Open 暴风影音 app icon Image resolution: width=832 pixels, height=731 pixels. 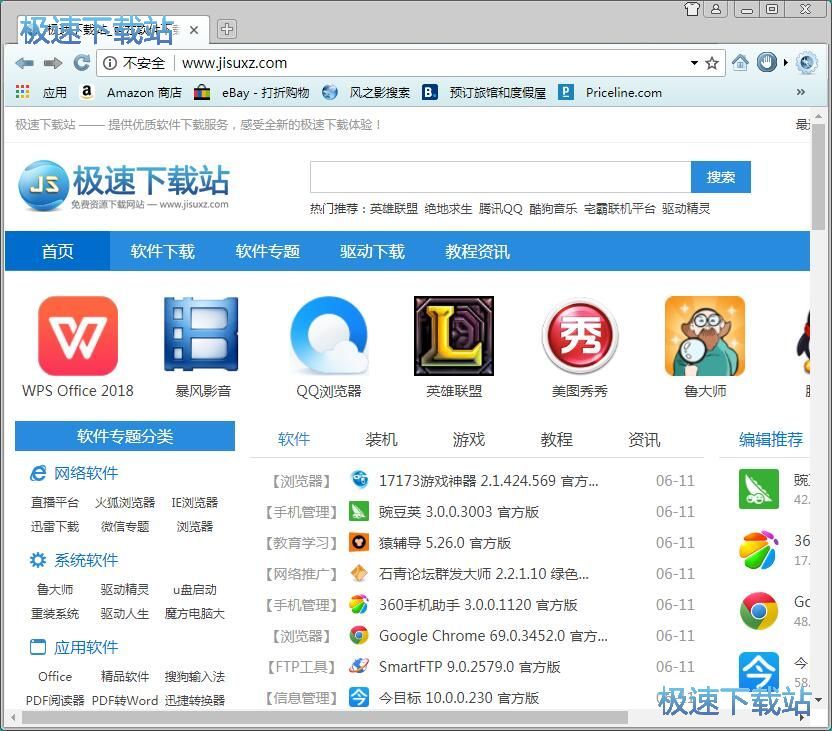tap(202, 334)
